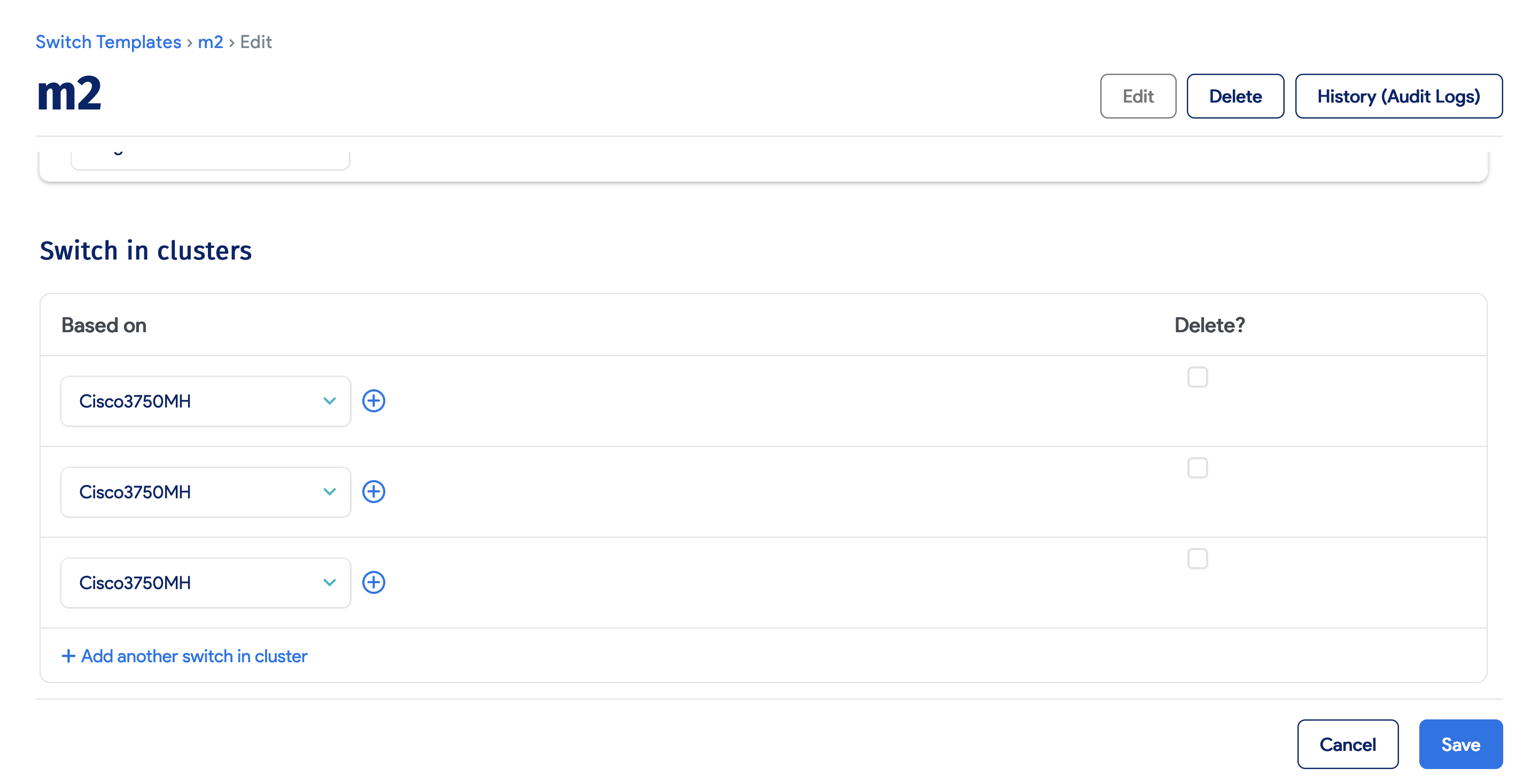The image size is (1539, 784).
Task: Open History (Audit Logs)
Action: [x=1398, y=96]
